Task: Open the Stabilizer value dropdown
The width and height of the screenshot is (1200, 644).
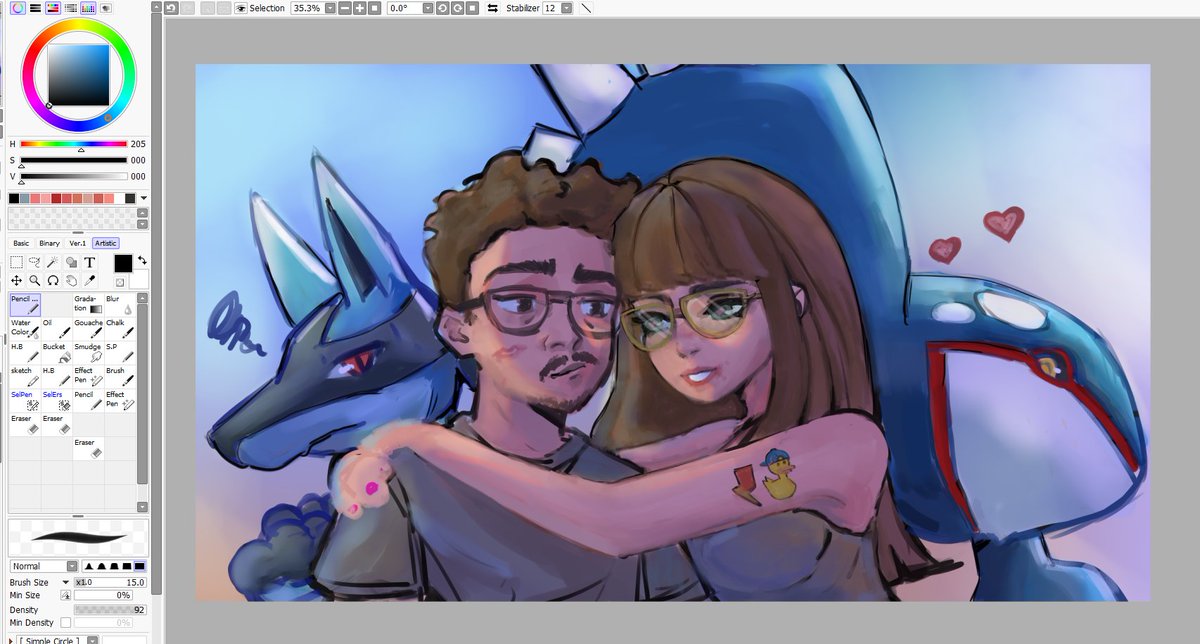Action: click(x=567, y=8)
